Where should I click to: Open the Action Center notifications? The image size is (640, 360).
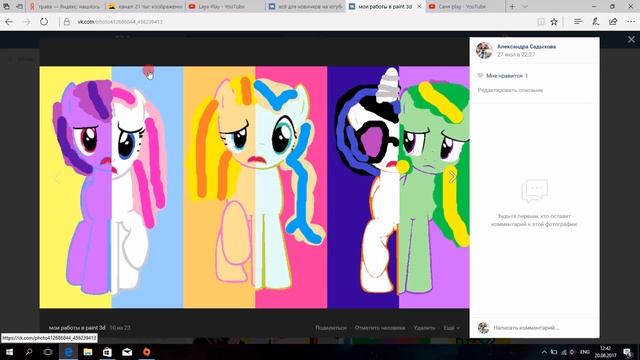[627, 352]
